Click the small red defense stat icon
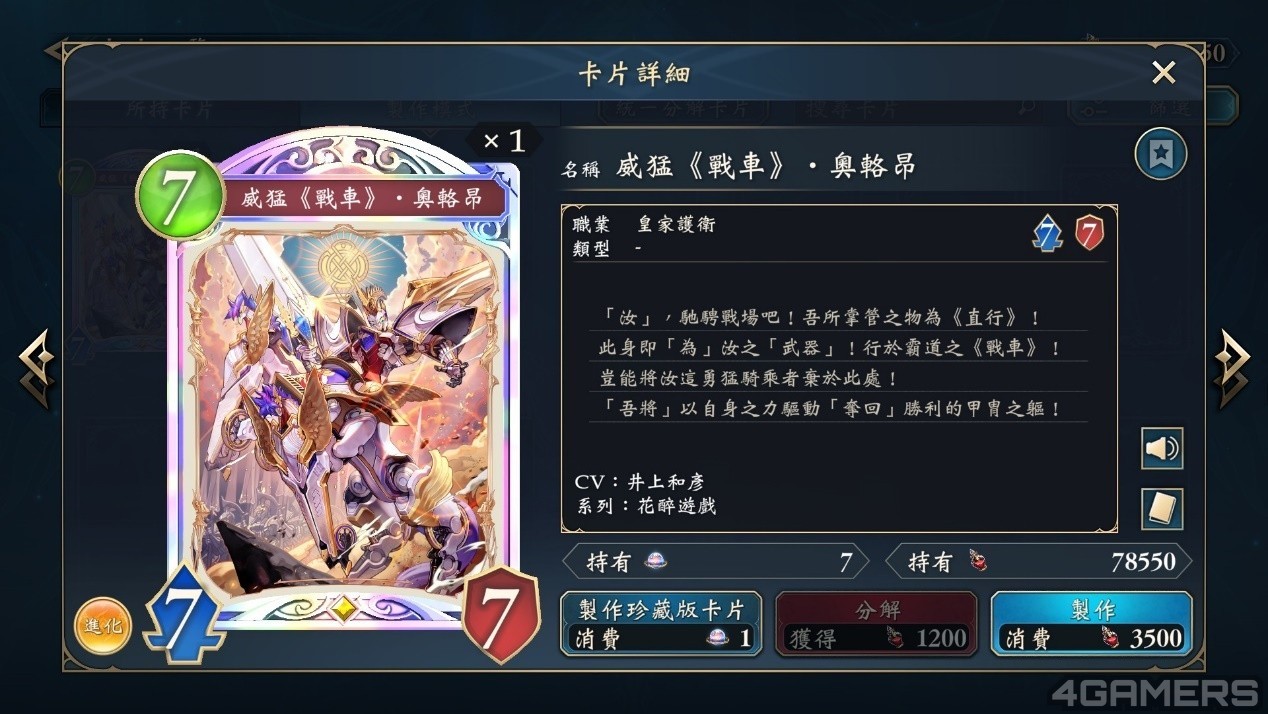 (1089, 235)
